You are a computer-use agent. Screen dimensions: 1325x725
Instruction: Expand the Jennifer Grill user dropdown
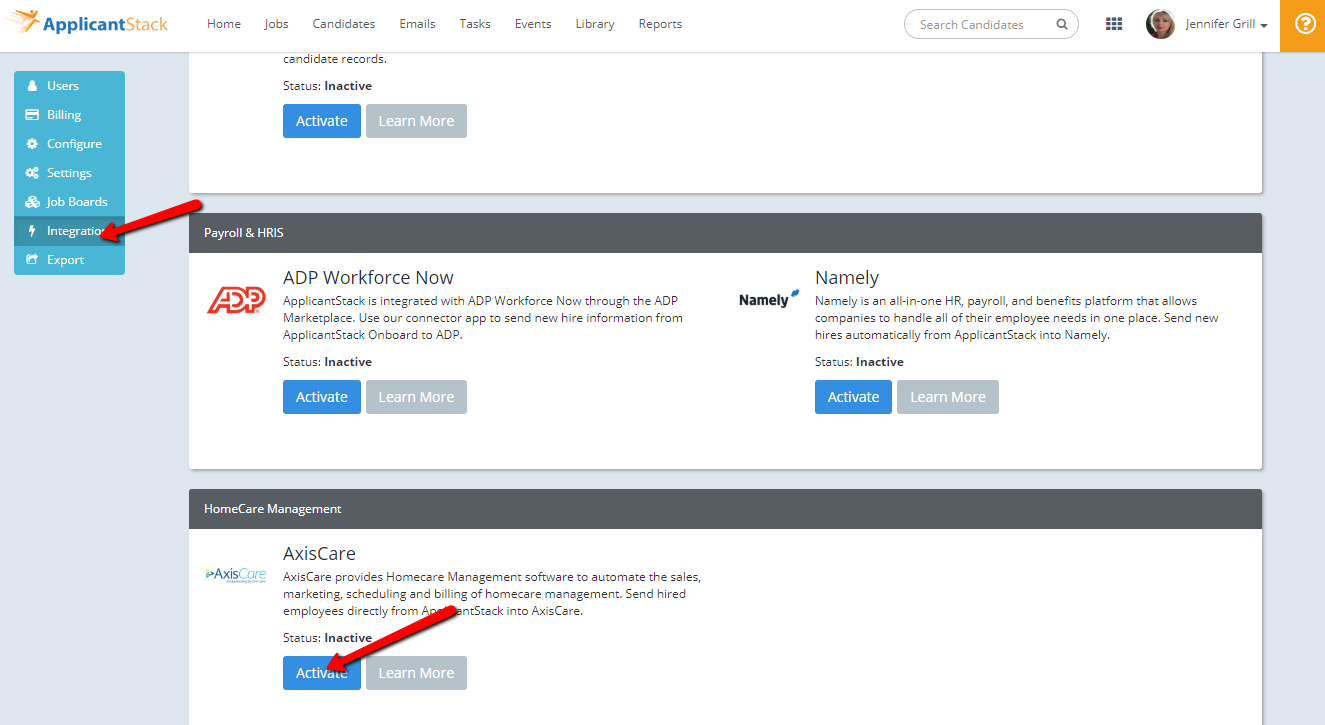click(1227, 25)
